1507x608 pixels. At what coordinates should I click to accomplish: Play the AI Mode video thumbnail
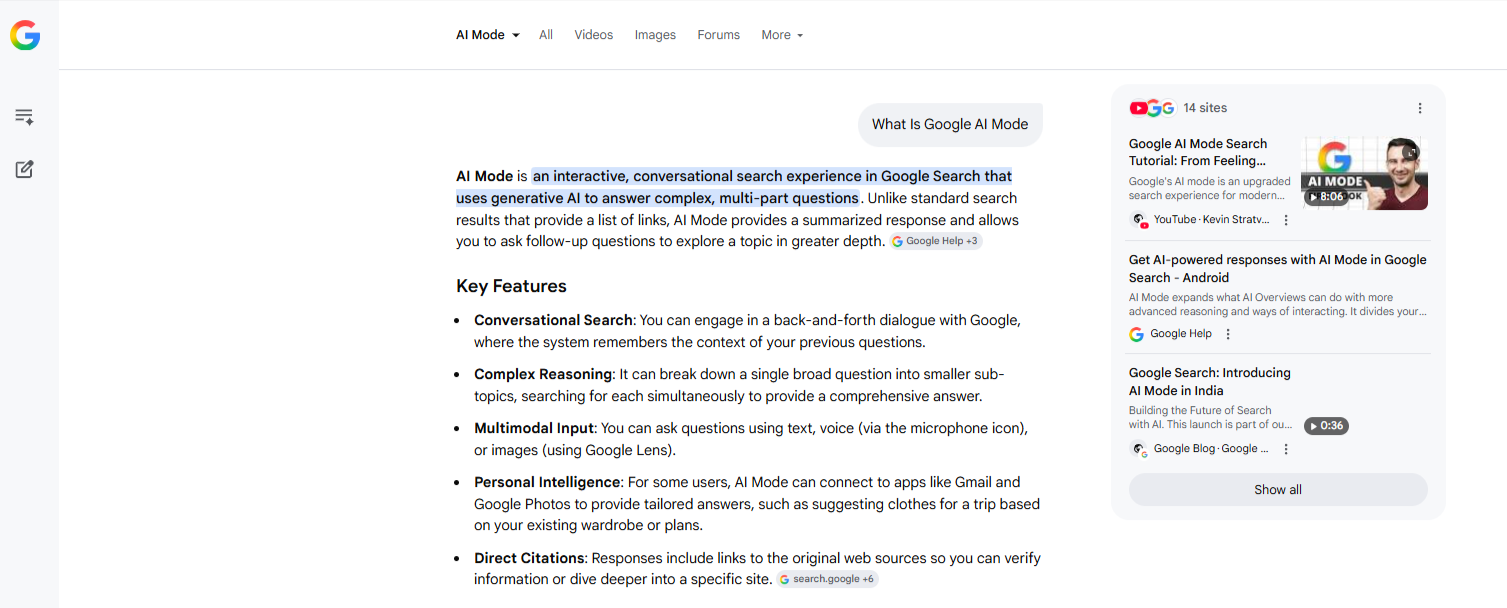coord(1364,173)
